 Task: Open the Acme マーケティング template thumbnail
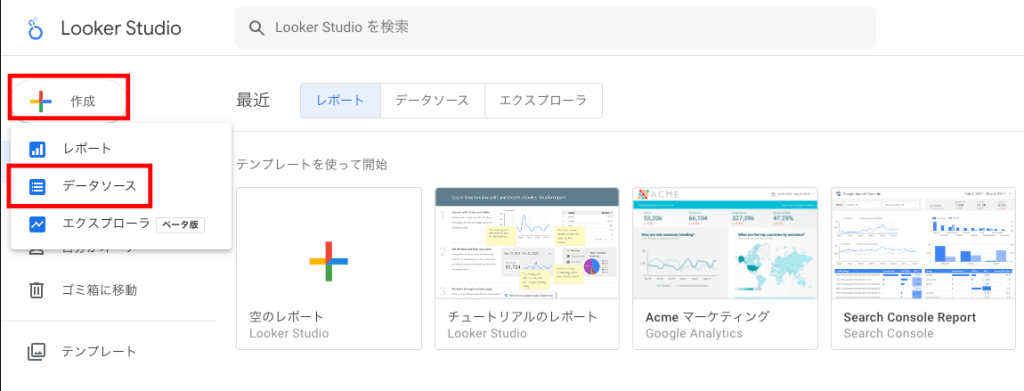(725, 243)
